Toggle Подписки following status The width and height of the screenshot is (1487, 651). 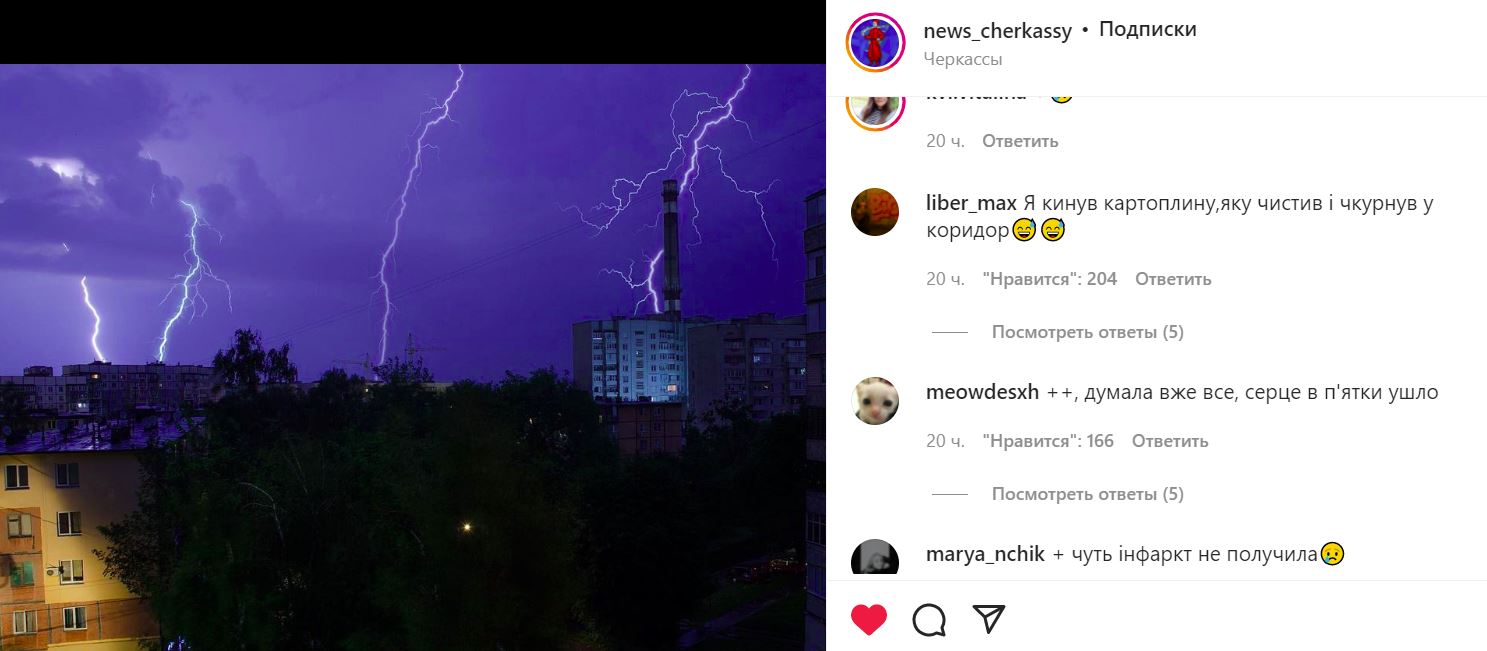pos(1147,30)
